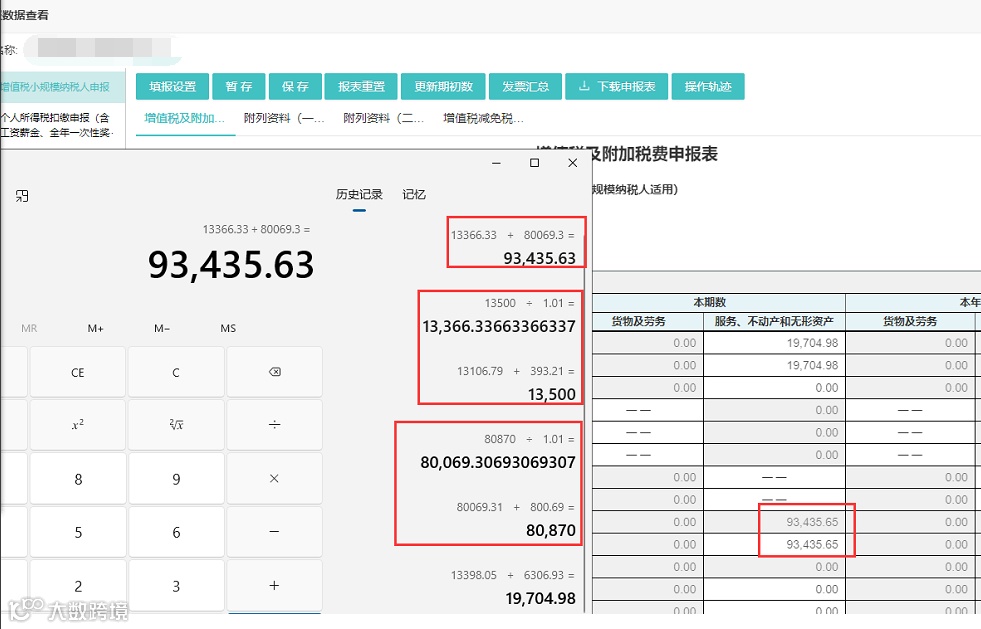This screenshot has width=981, height=629.
Task: Open the 增值税减免税 tab
Action: click(483, 118)
